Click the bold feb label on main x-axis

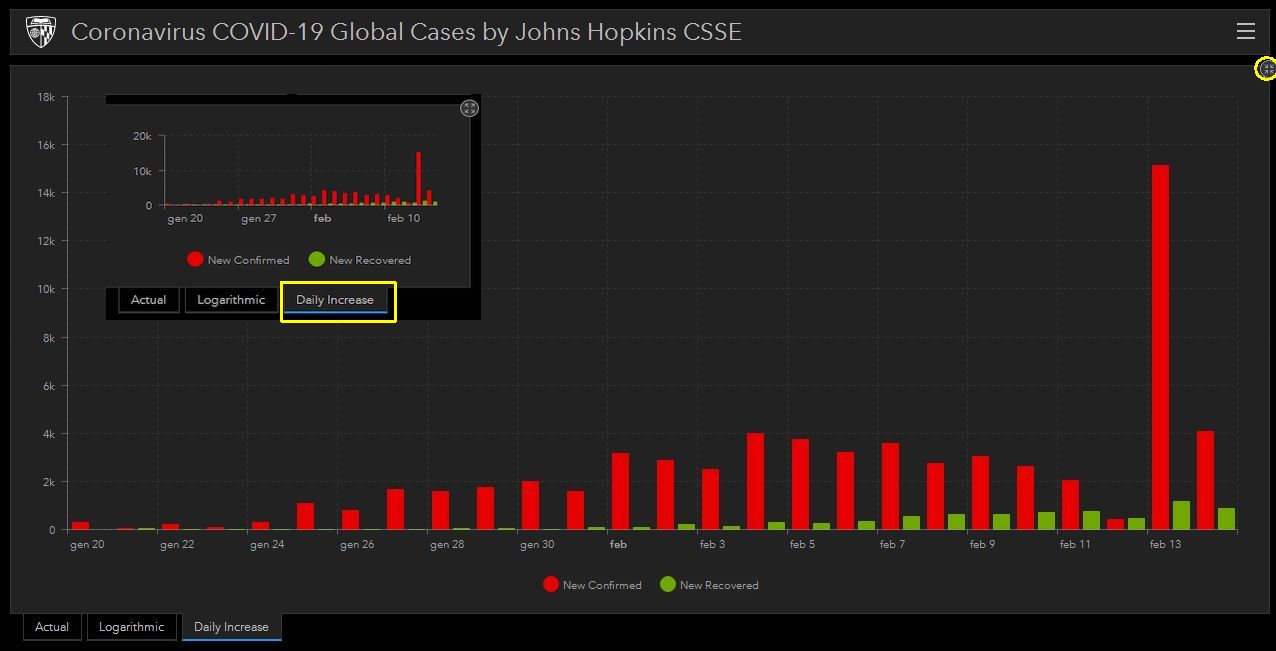click(618, 545)
